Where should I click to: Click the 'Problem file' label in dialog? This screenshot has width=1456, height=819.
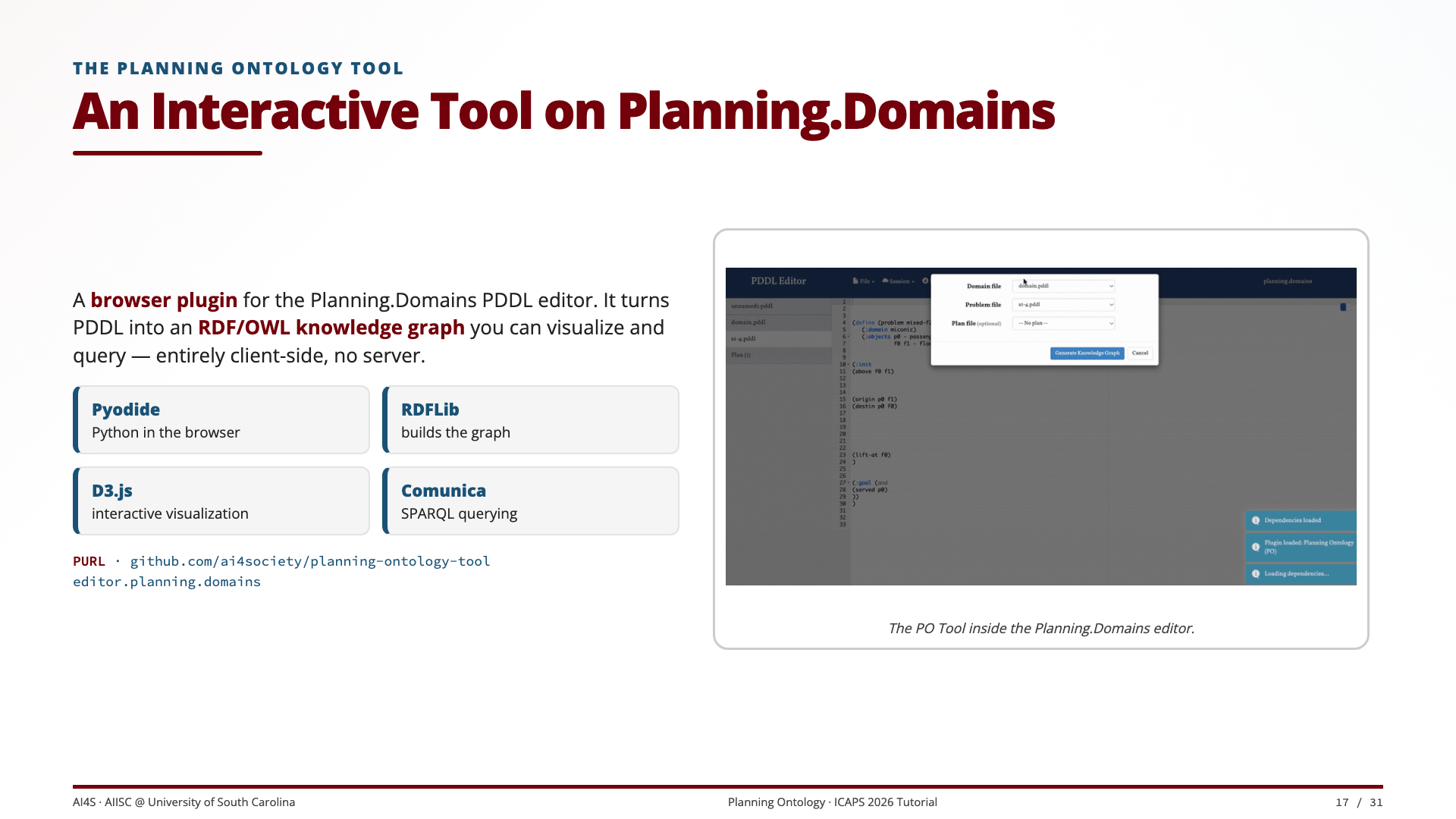(x=983, y=305)
